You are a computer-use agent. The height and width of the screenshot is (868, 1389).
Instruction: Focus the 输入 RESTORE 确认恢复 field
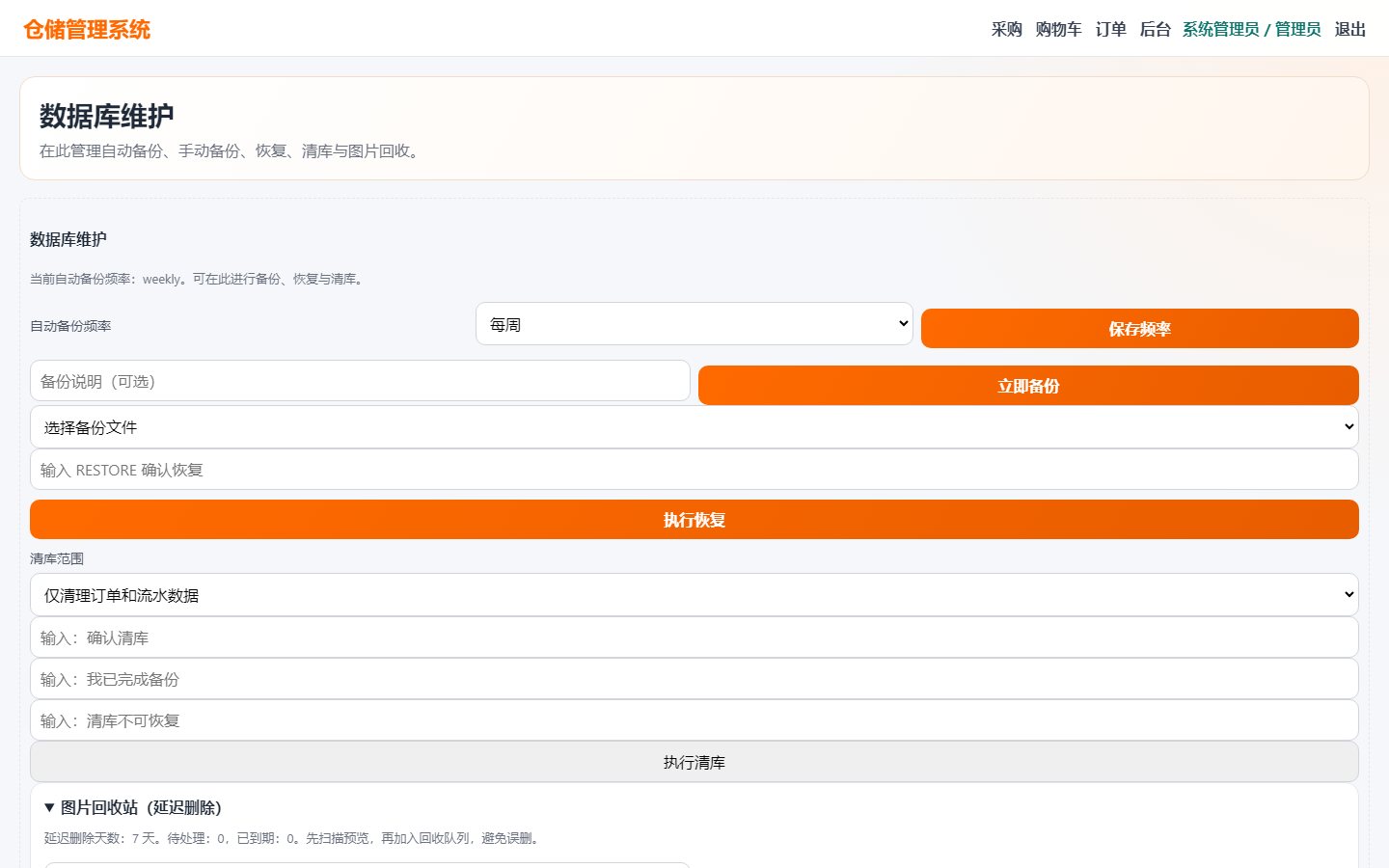tap(694, 470)
